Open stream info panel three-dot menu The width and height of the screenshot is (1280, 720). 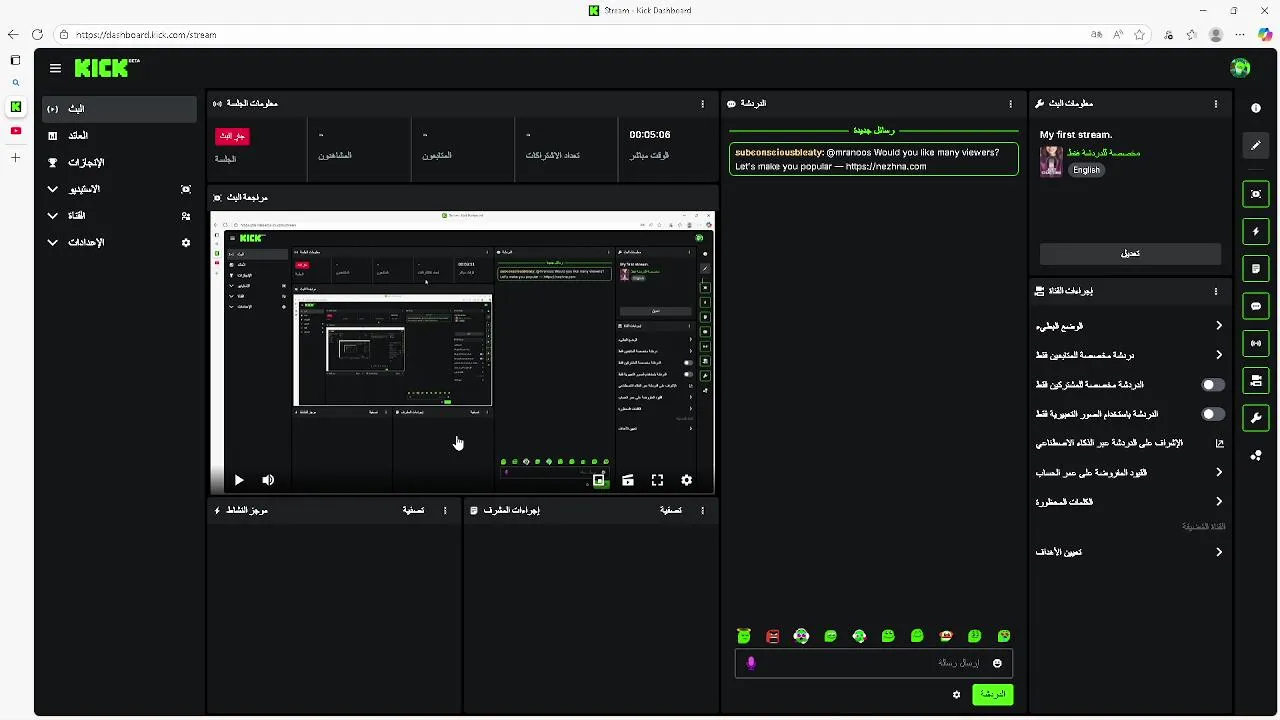point(1216,103)
